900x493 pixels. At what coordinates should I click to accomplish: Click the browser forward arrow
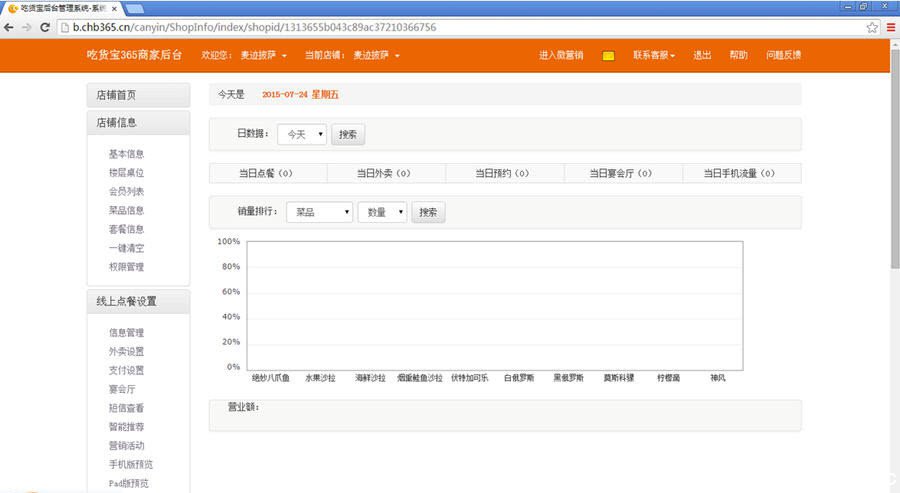pos(27,27)
